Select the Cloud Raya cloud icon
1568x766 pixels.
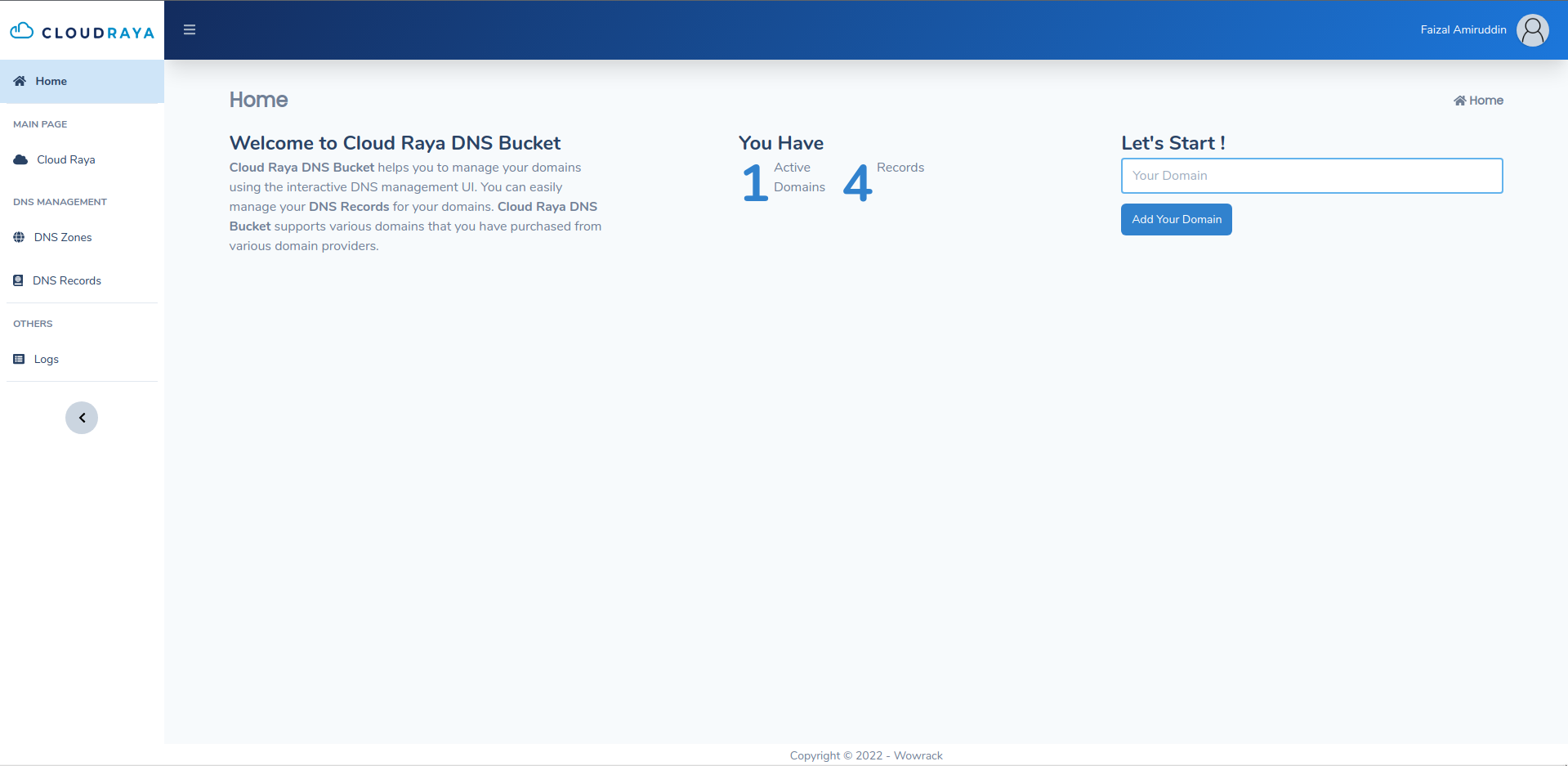(x=19, y=159)
